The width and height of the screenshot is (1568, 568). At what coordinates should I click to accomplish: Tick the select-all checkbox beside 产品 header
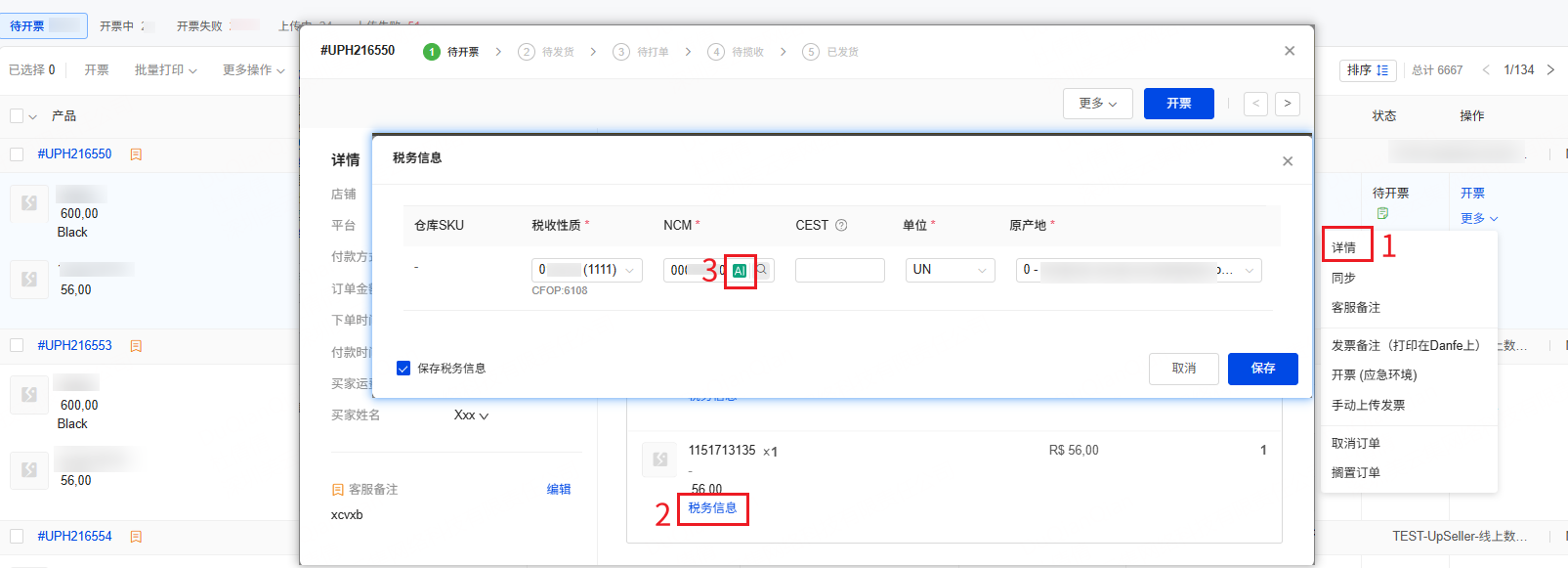17,116
